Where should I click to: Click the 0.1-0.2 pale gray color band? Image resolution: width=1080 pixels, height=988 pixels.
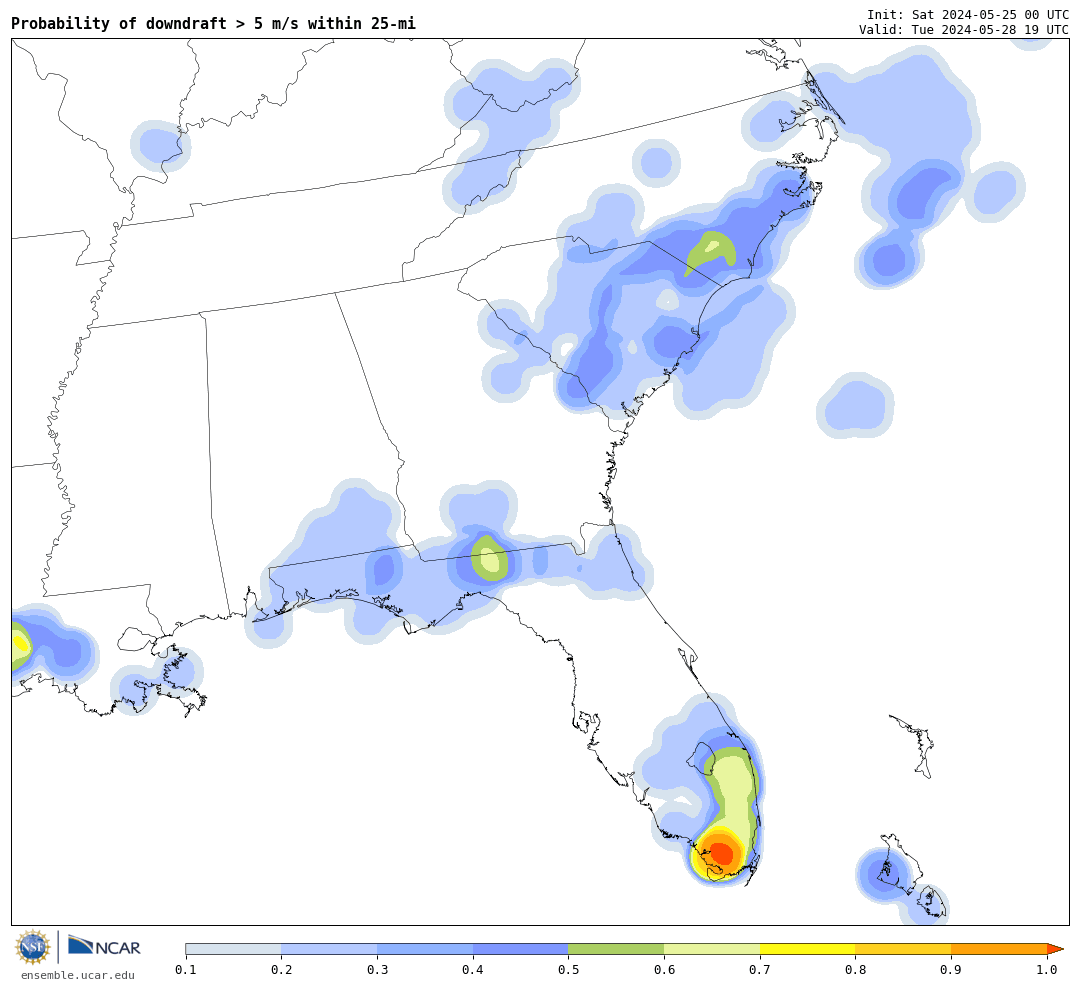(x=233, y=949)
